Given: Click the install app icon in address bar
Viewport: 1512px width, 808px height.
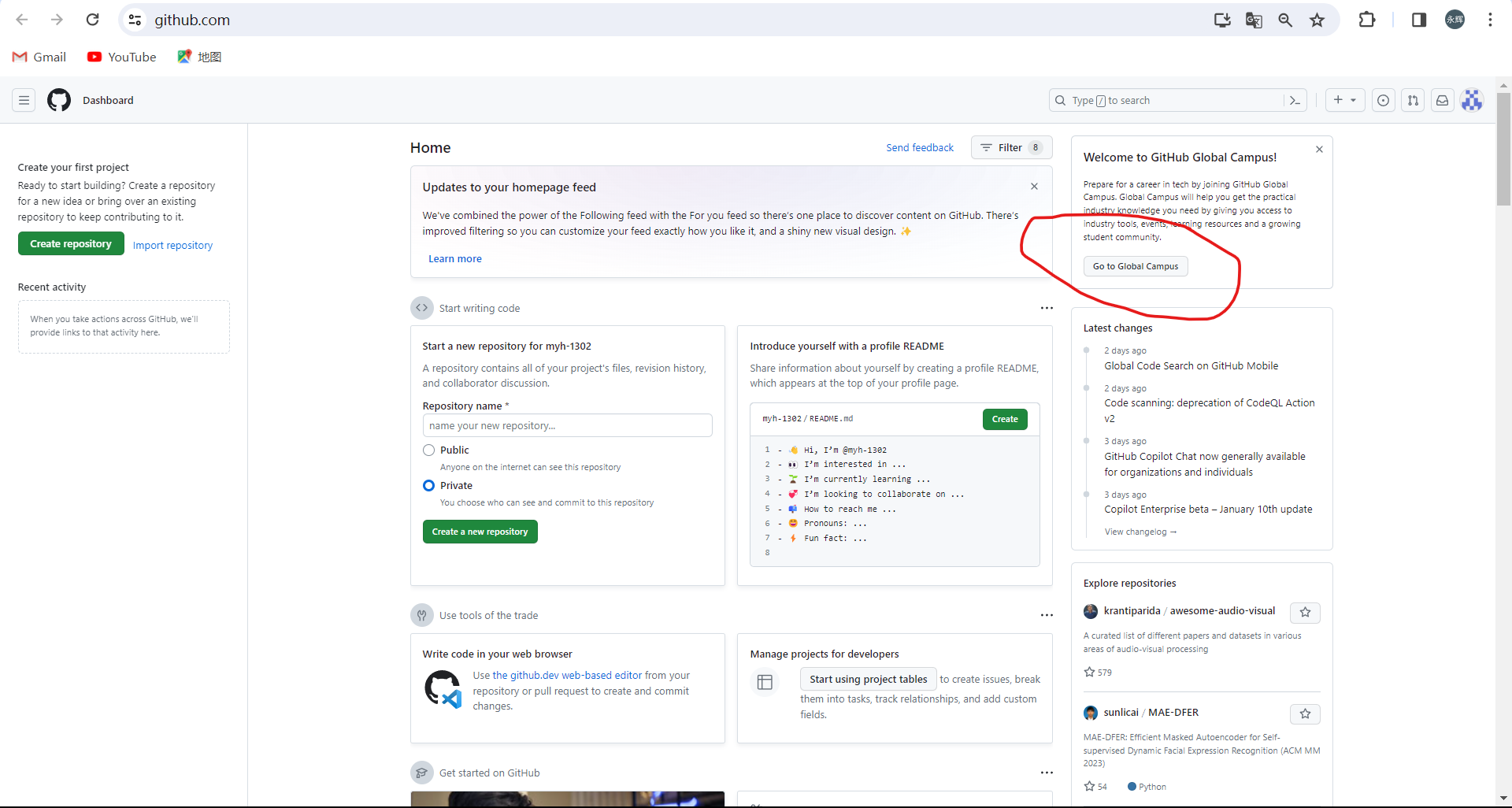Looking at the screenshot, I should click(1222, 20).
